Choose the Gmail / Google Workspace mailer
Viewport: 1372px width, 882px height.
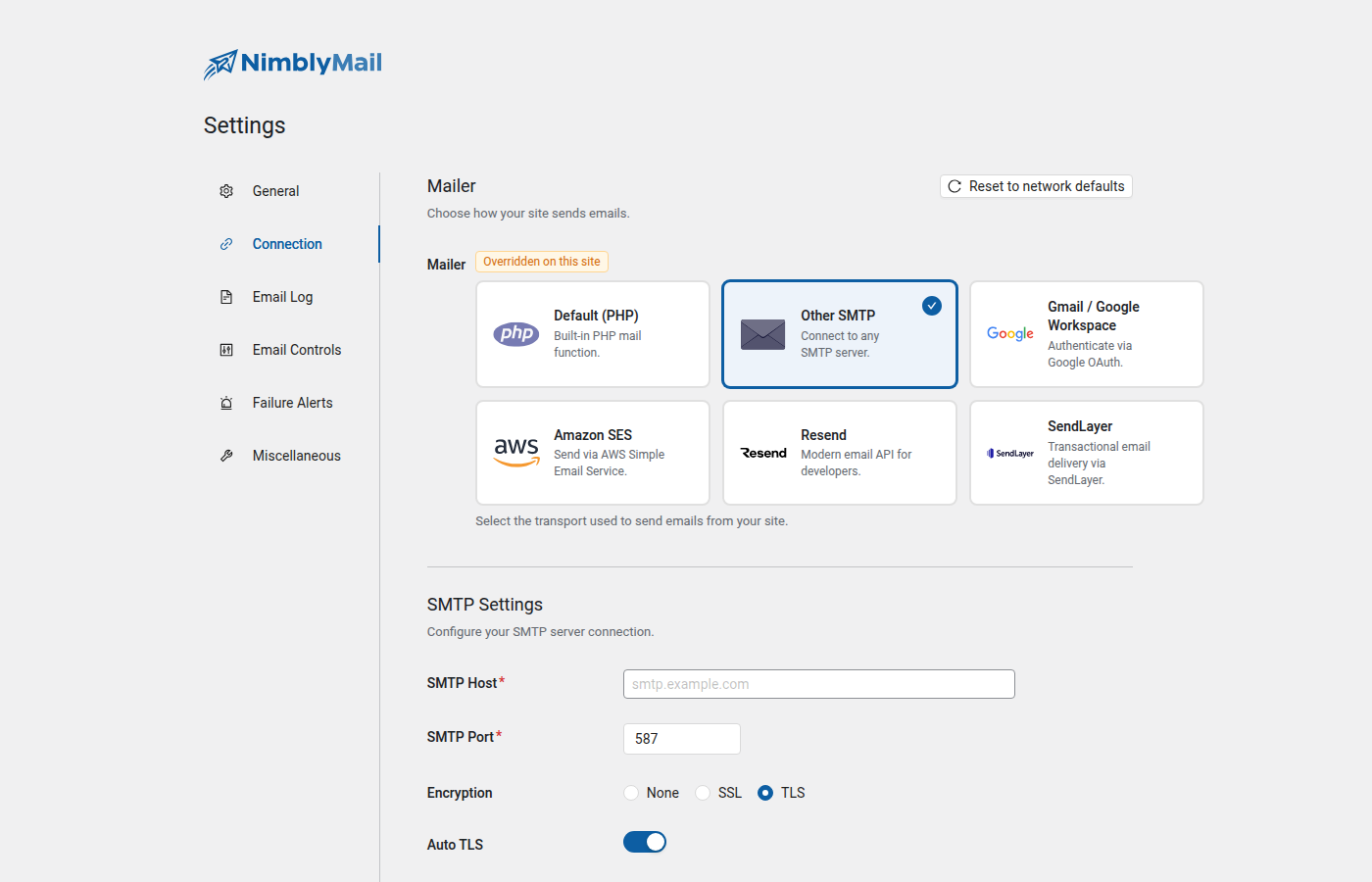click(1087, 334)
